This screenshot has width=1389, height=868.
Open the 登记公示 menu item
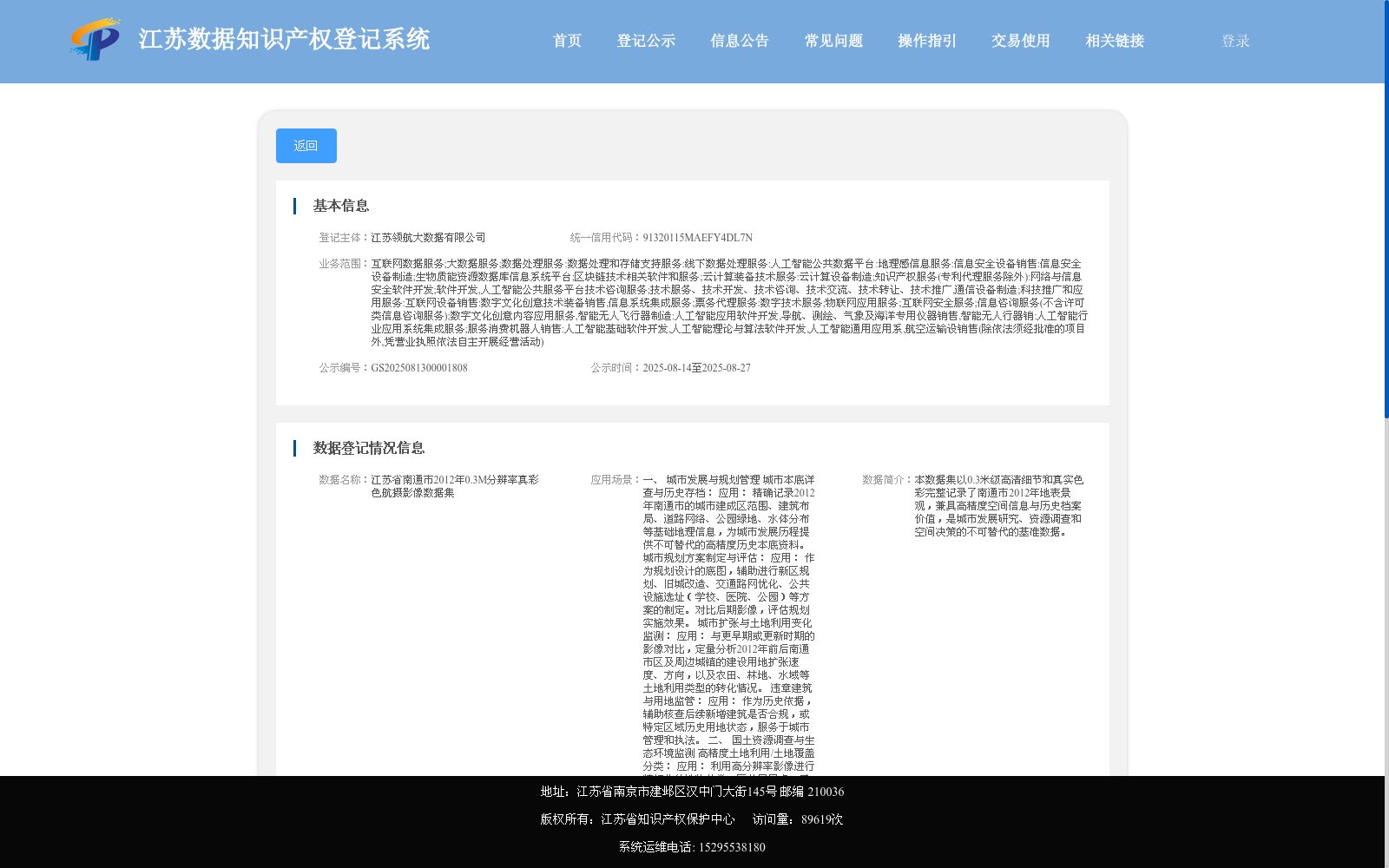646,41
